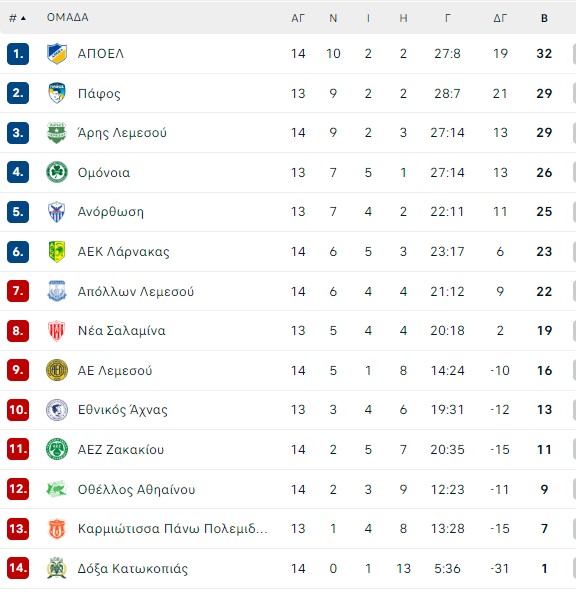
Task: Click the Πάφος club logo
Action: pyautogui.click(x=57, y=93)
